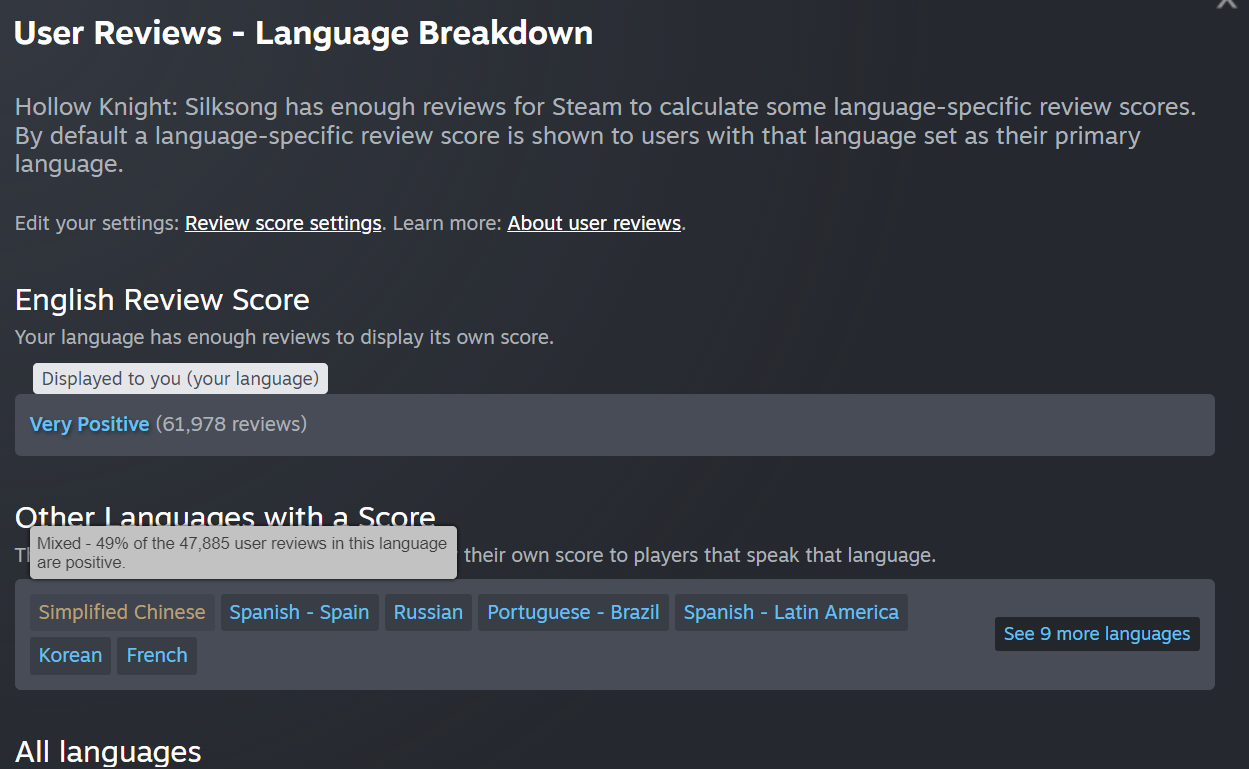Click the English Review Score heading
Viewport: 1249px width, 769px height.
coord(162,300)
